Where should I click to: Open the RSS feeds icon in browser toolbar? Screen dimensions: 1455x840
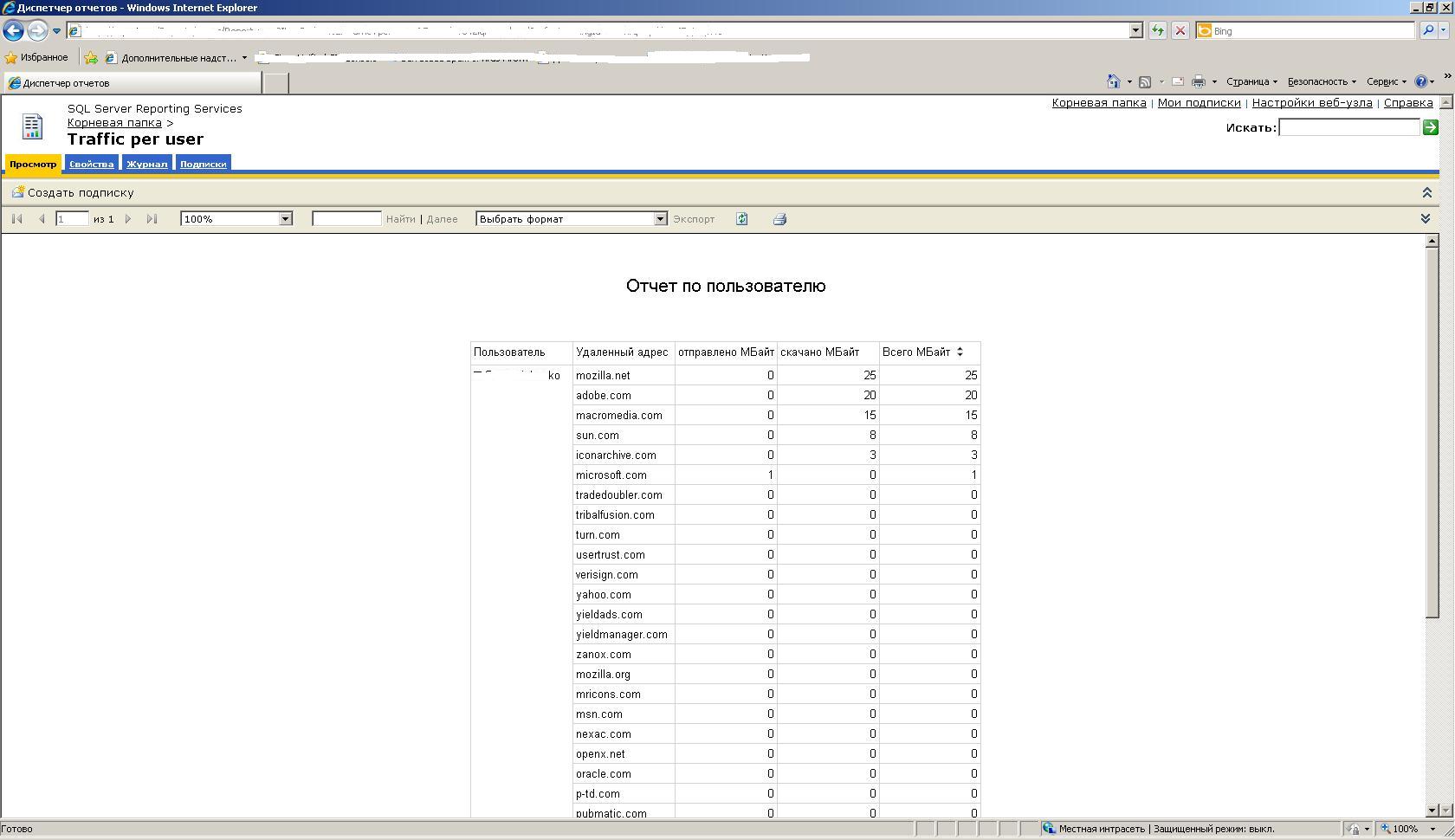click(1145, 81)
